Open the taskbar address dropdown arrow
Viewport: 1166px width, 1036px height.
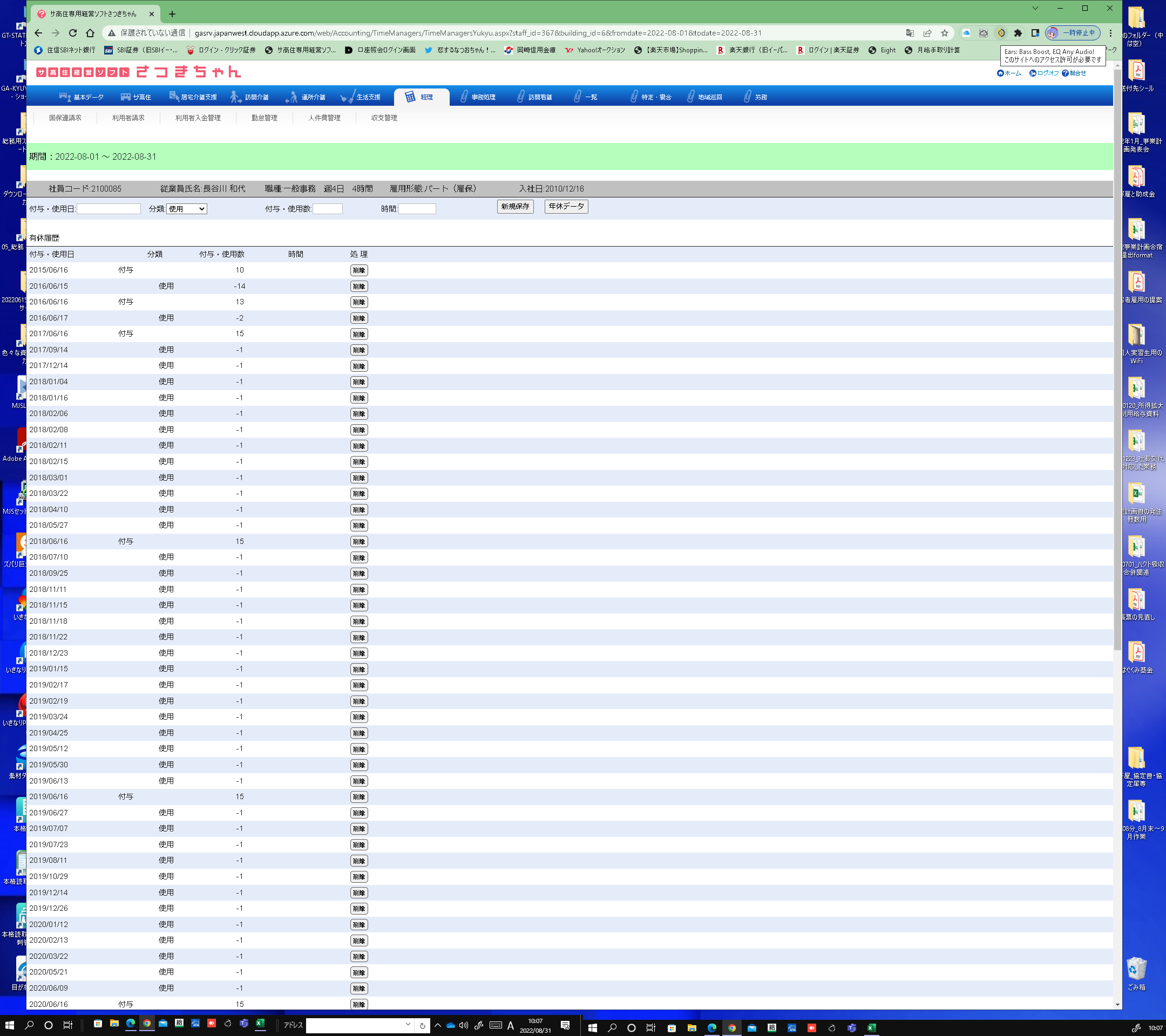pos(408,1025)
